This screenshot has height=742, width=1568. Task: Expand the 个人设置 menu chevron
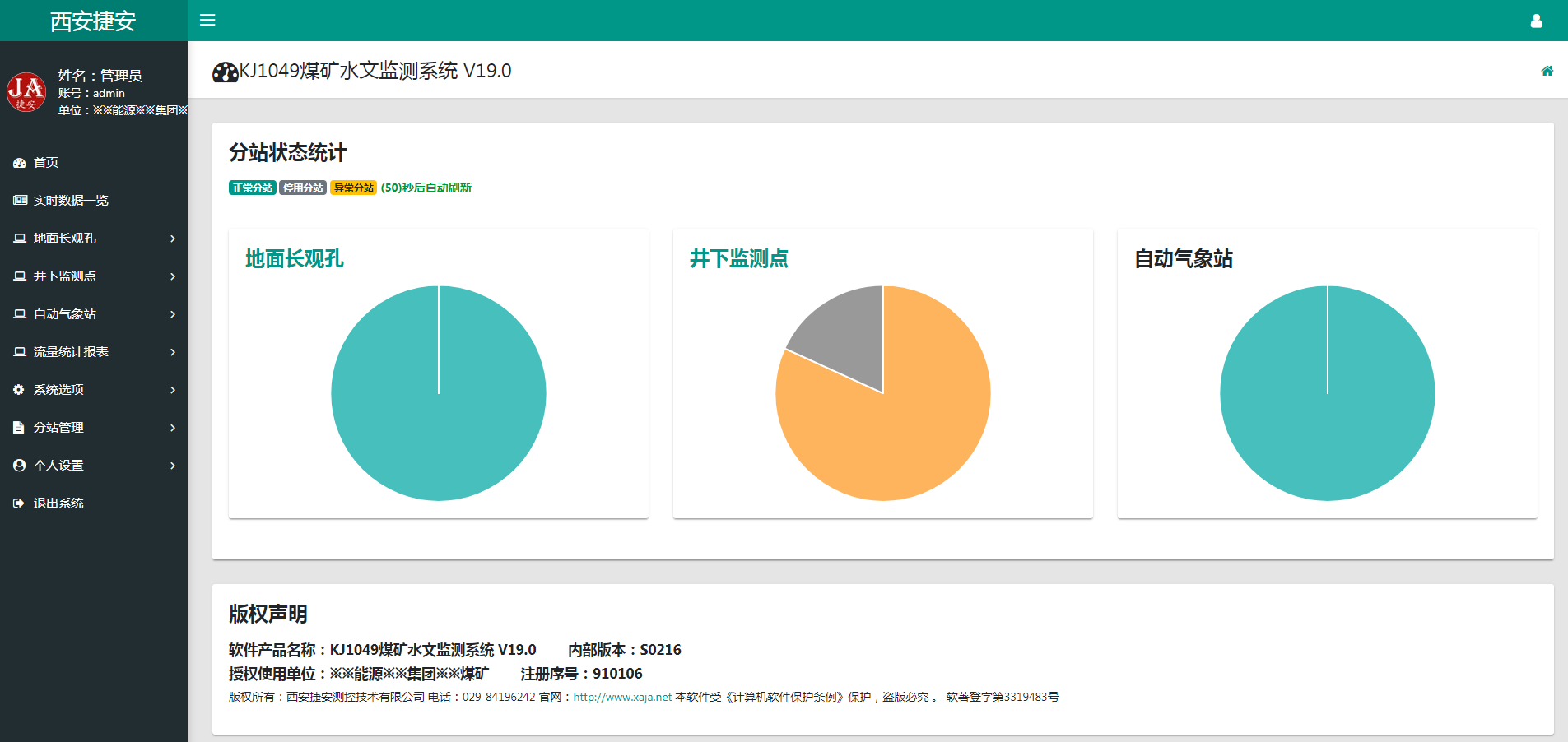(x=173, y=466)
